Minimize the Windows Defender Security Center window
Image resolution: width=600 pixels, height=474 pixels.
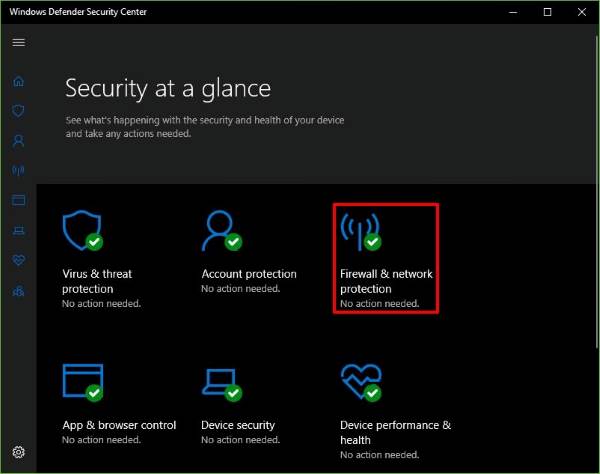click(x=513, y=12)
